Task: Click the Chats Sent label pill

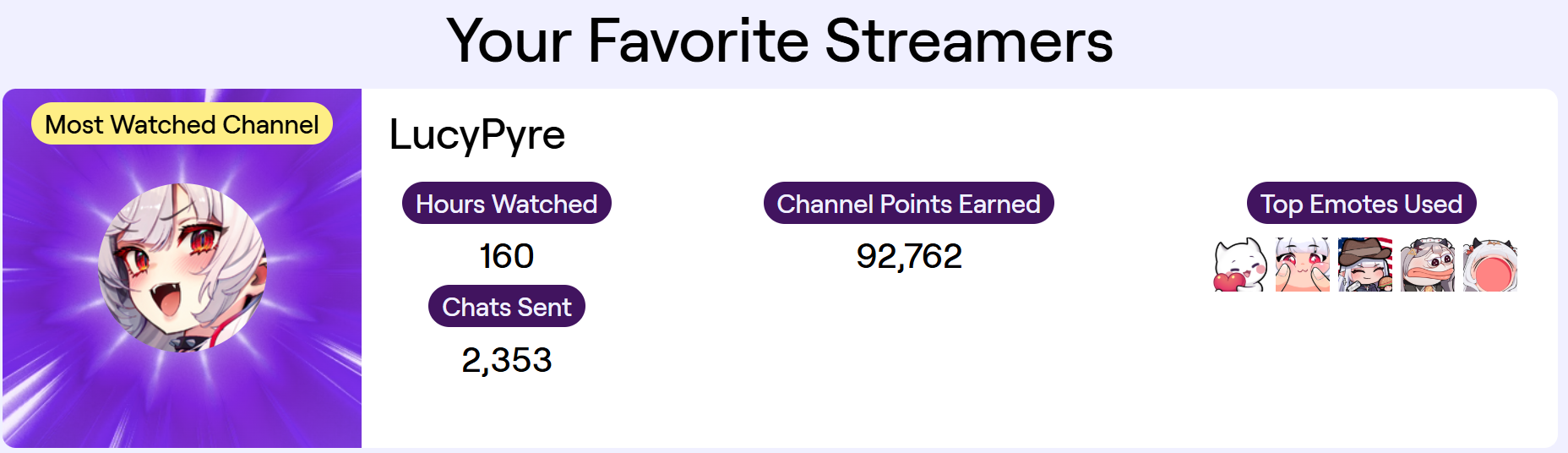Action: [506, 307]
